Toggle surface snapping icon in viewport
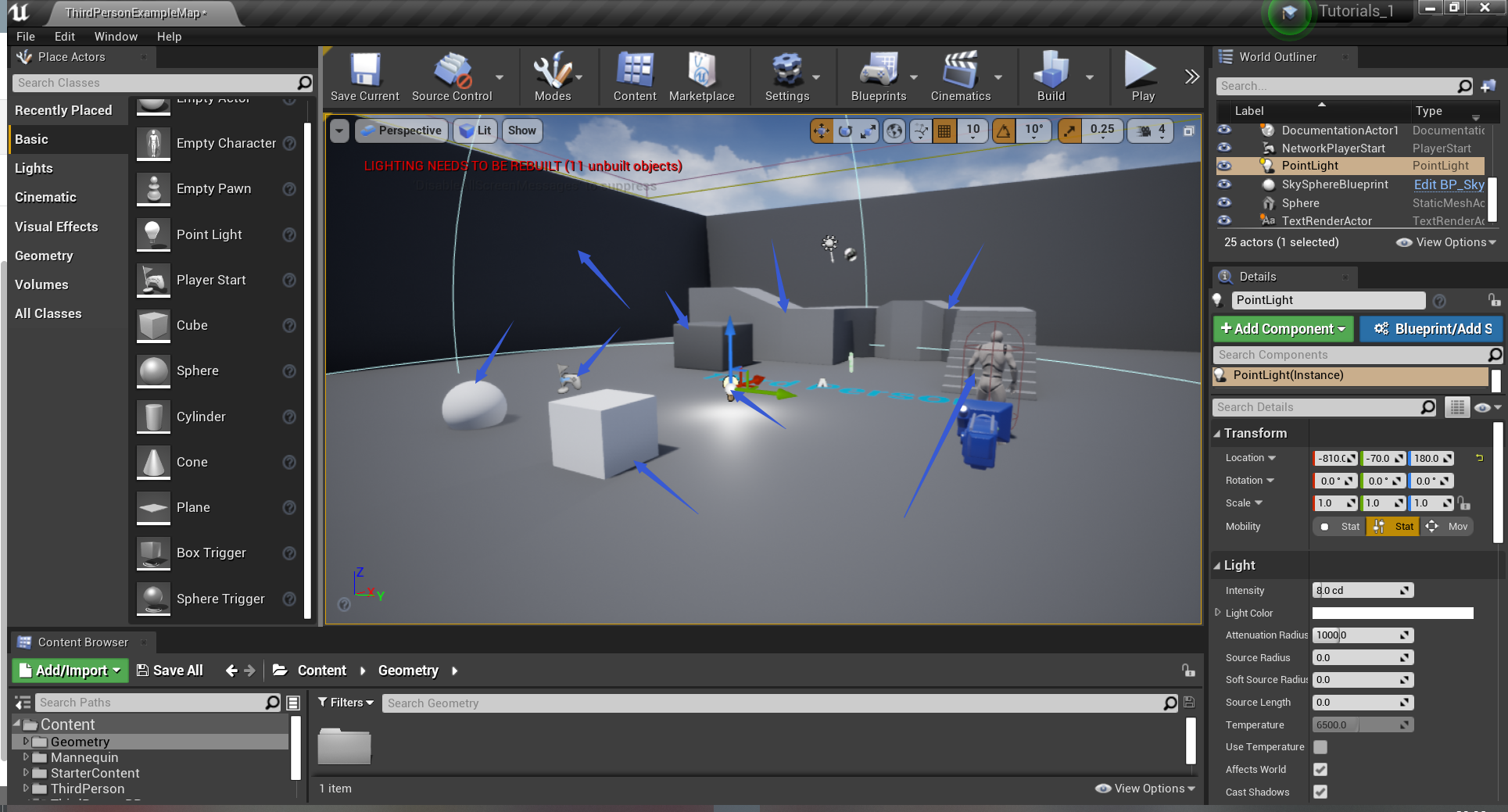 pos(921,131)
